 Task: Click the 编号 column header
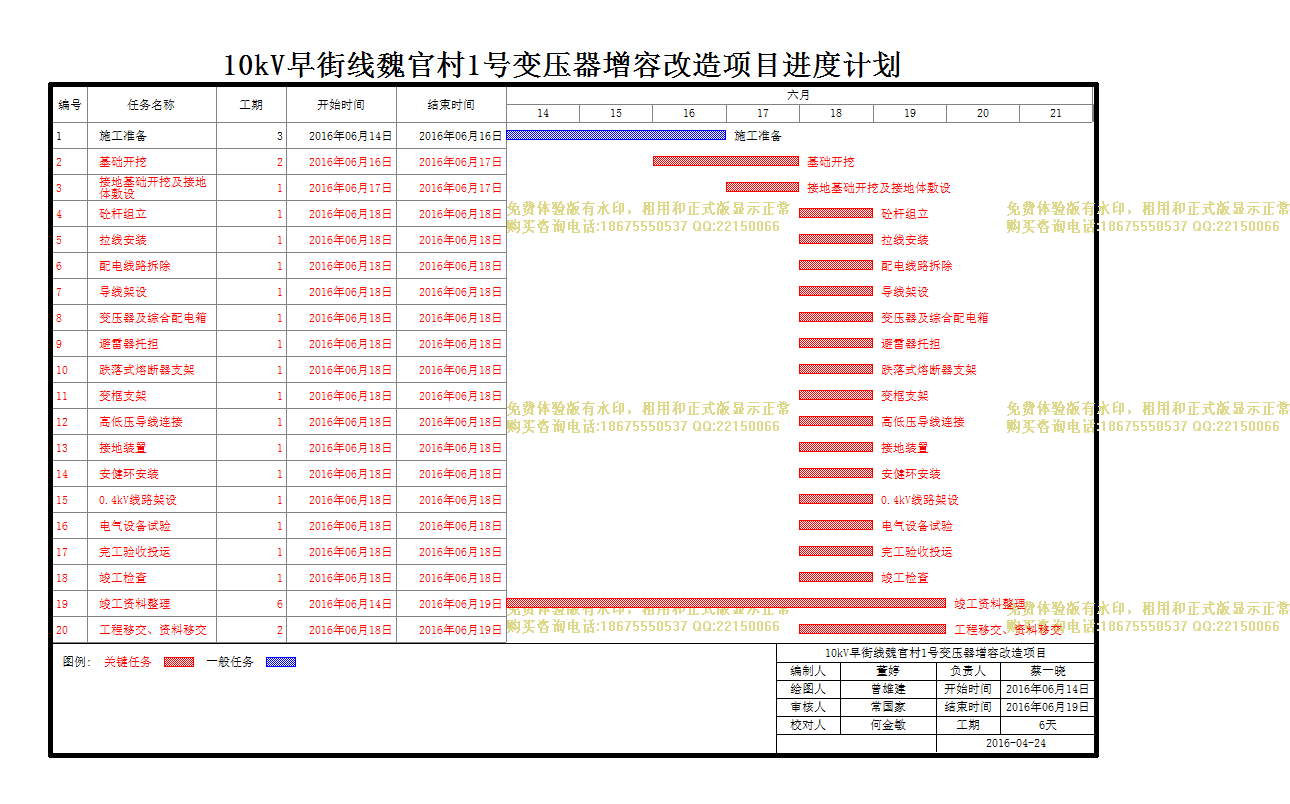[70, 104]
